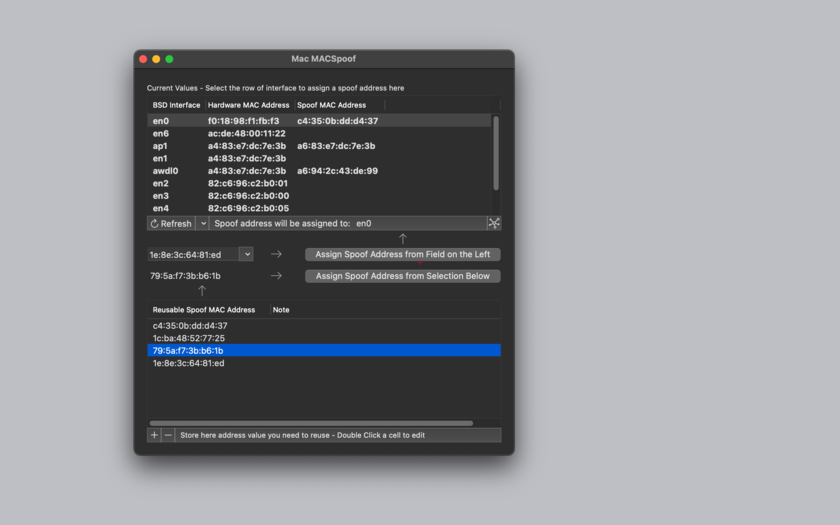Select highlighted address 79:5a:f7:3b:b6:1b in list

[x=324, y=350]
